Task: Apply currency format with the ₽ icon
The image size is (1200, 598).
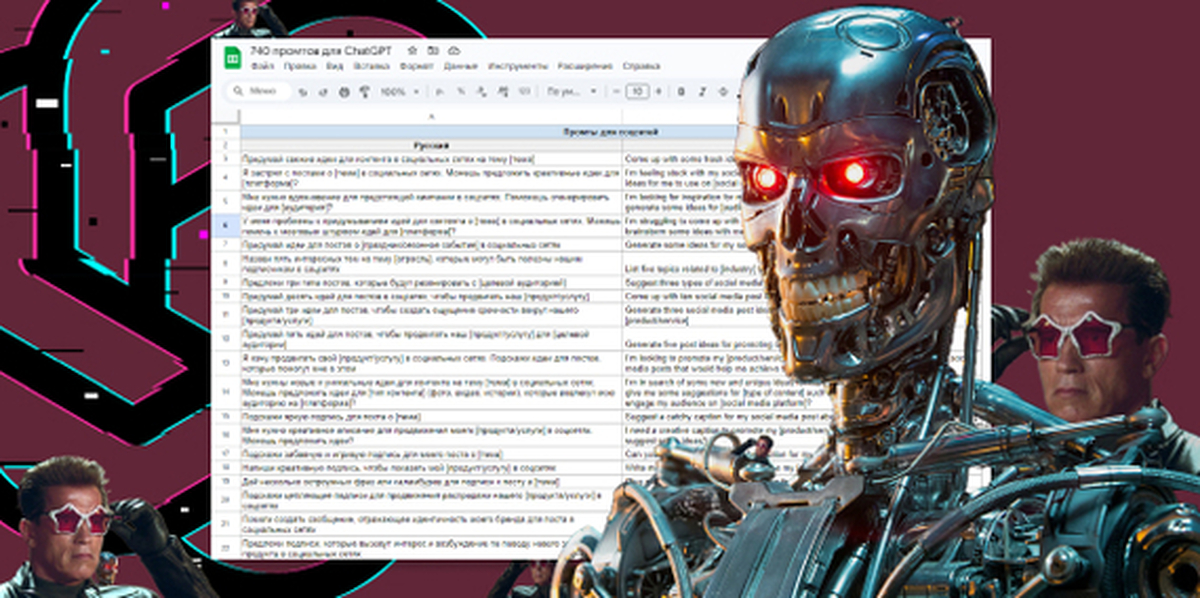Action: click(x=439, y=91)
